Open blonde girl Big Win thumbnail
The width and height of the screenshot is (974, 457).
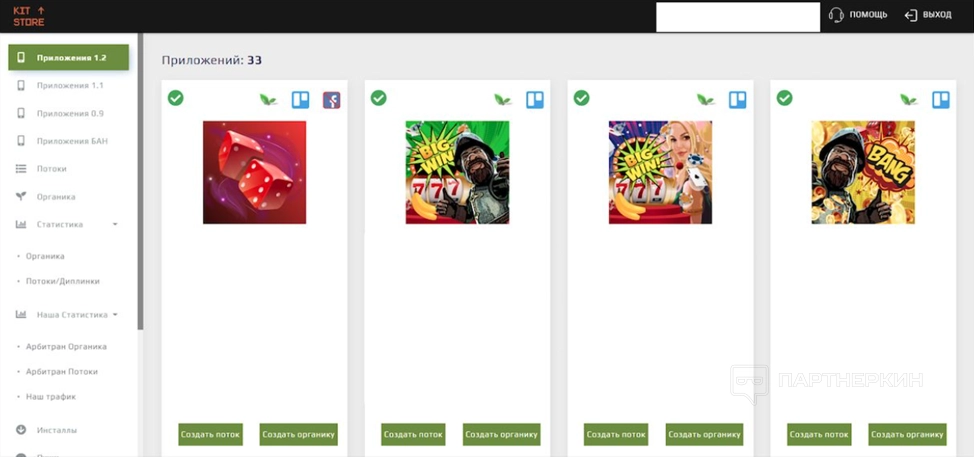(x=660, y=172)
